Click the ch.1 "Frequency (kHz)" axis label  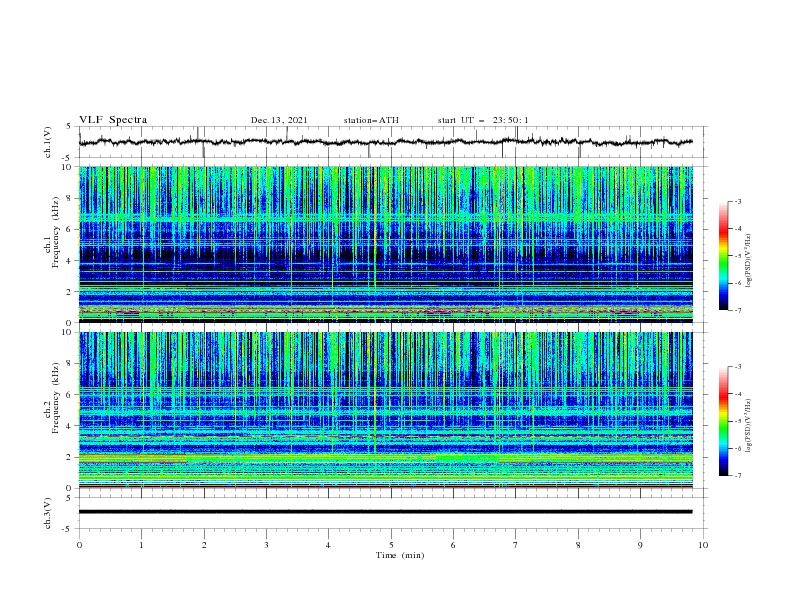(56, 232)
